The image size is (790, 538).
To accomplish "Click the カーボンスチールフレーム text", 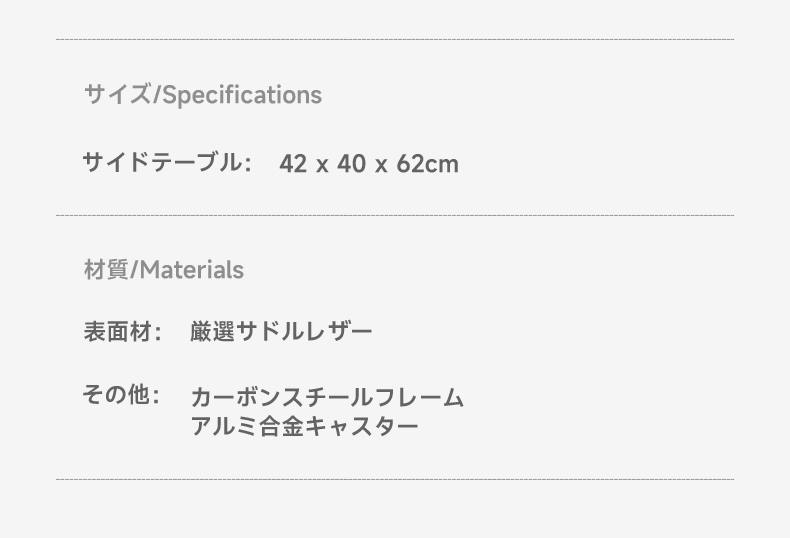I will click(x=327, y=397).
